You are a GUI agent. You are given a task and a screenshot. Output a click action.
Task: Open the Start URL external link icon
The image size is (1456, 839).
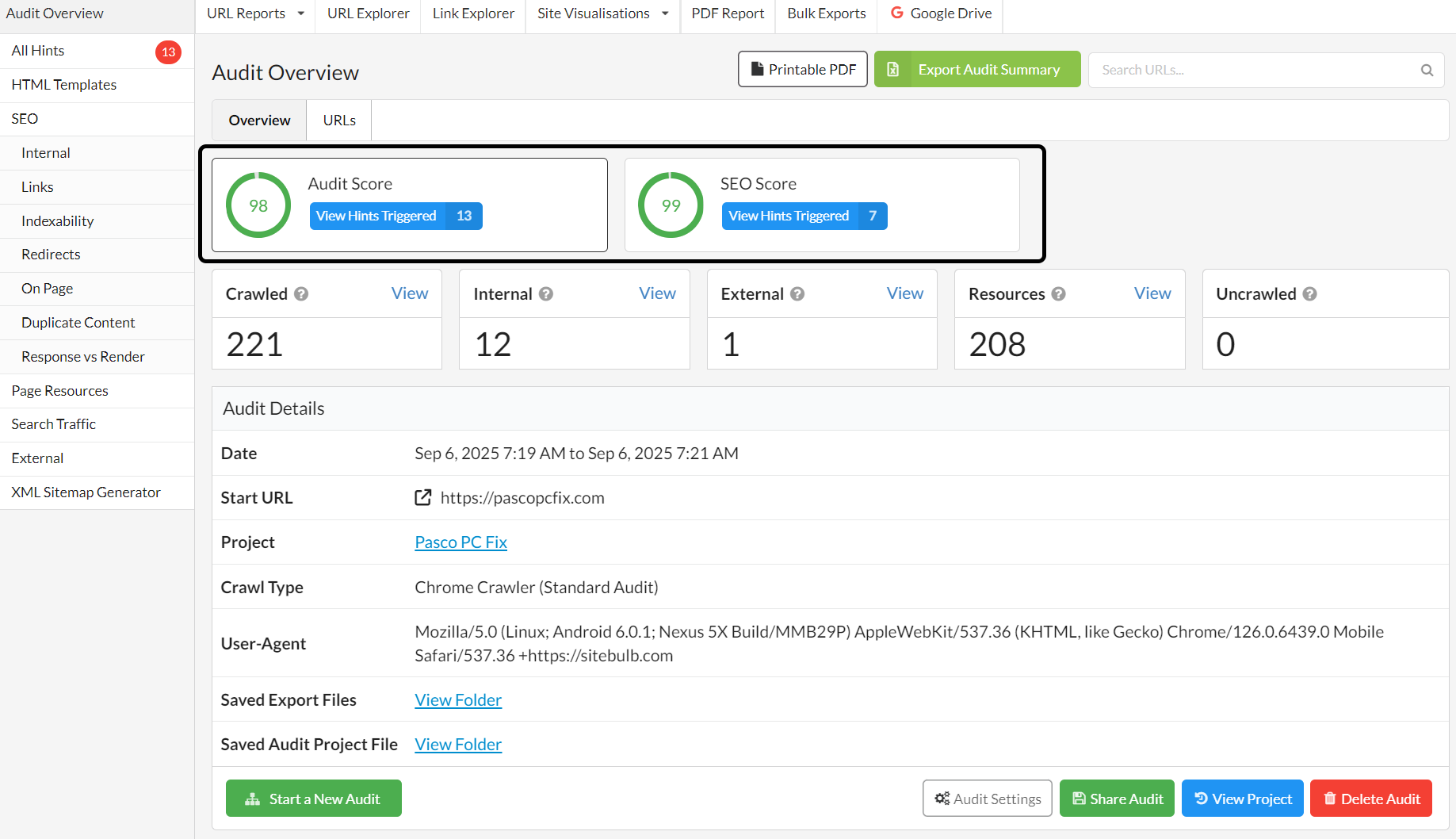coord(423,497)
